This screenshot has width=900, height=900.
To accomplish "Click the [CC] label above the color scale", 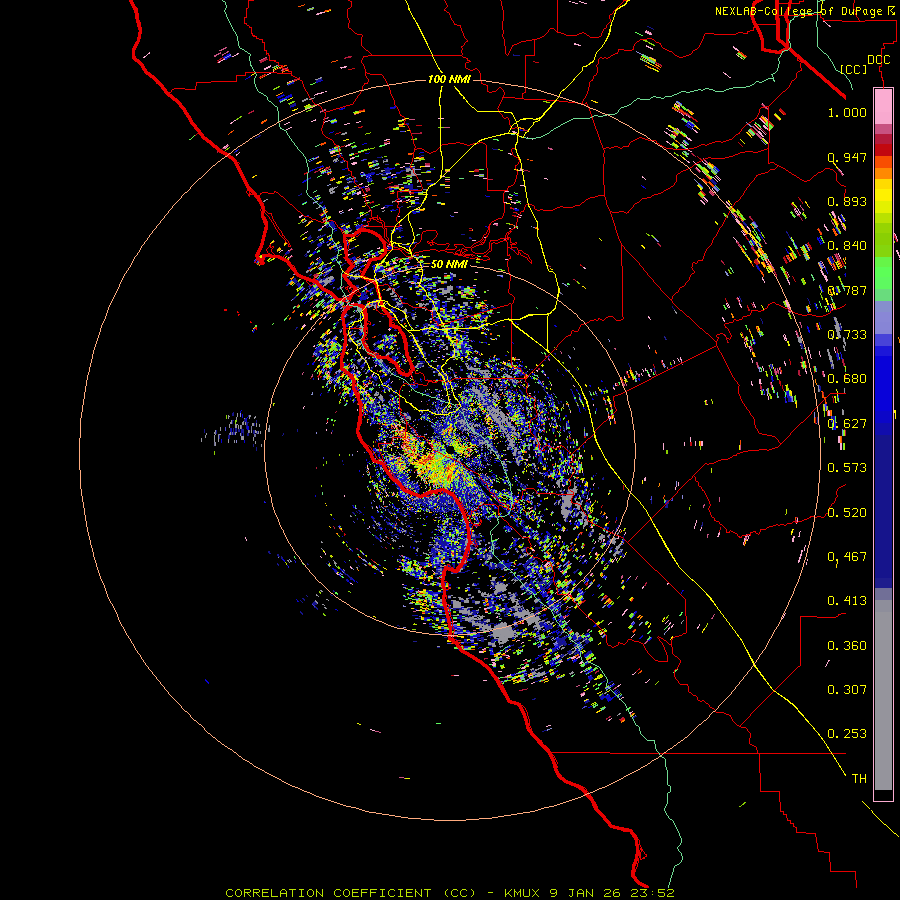I will click(854, 69).
